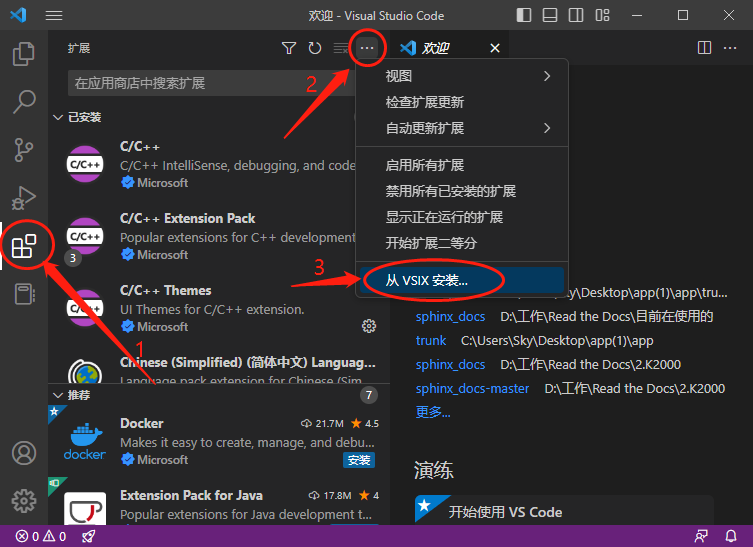The image size is (753, 547).
Task: Select the Docker extension entry
Action: tap(219, 442)
